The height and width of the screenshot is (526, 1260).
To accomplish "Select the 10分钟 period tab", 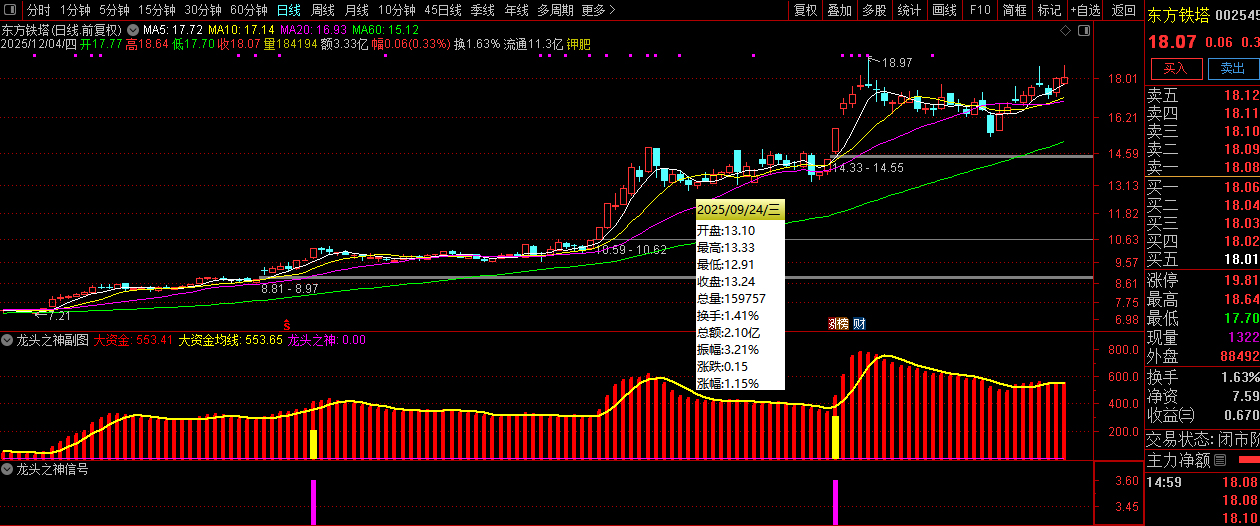I will click(x=397, y=10).
